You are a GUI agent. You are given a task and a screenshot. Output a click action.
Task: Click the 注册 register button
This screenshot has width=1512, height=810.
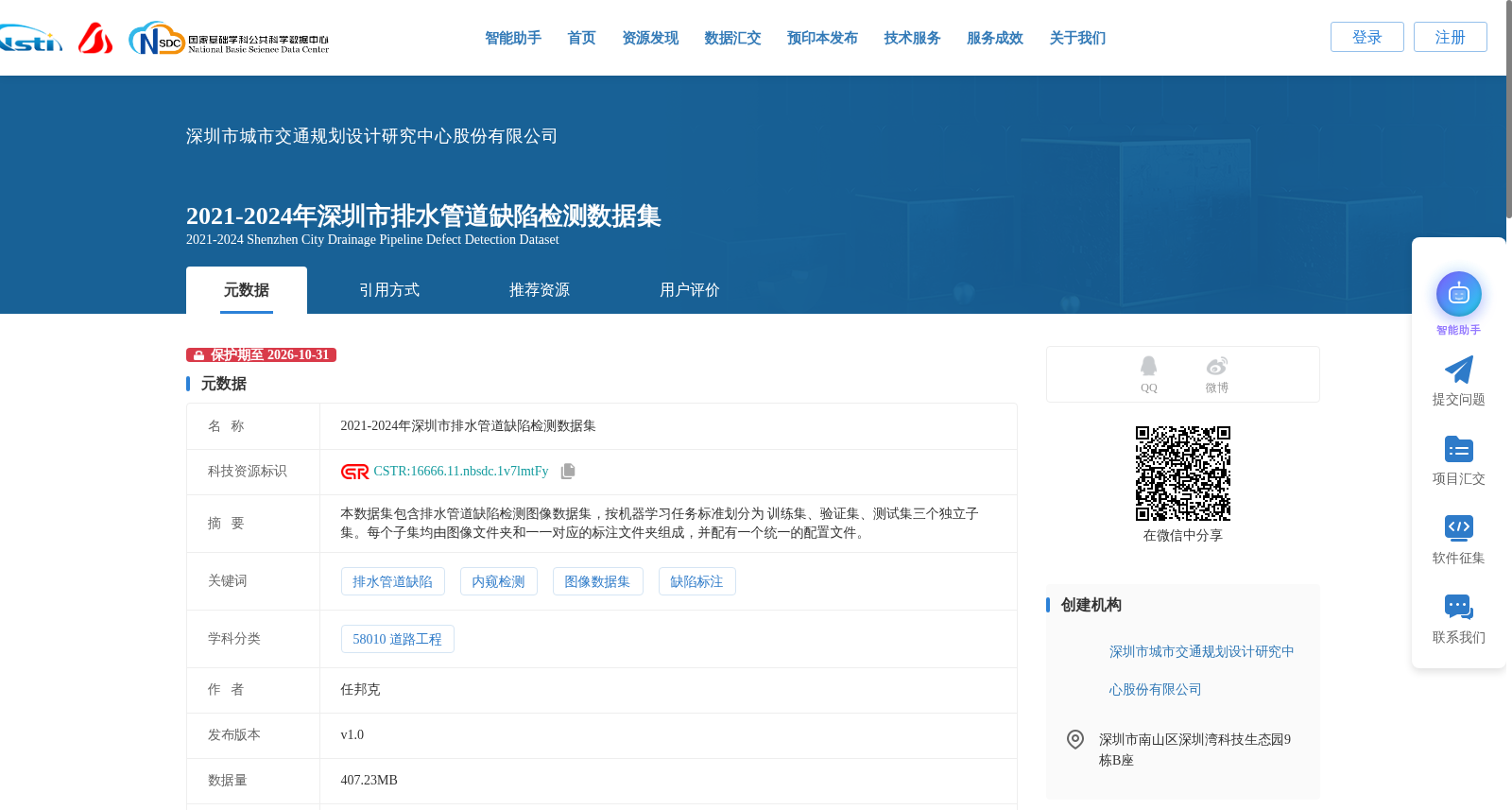(x=1450, y=37)
